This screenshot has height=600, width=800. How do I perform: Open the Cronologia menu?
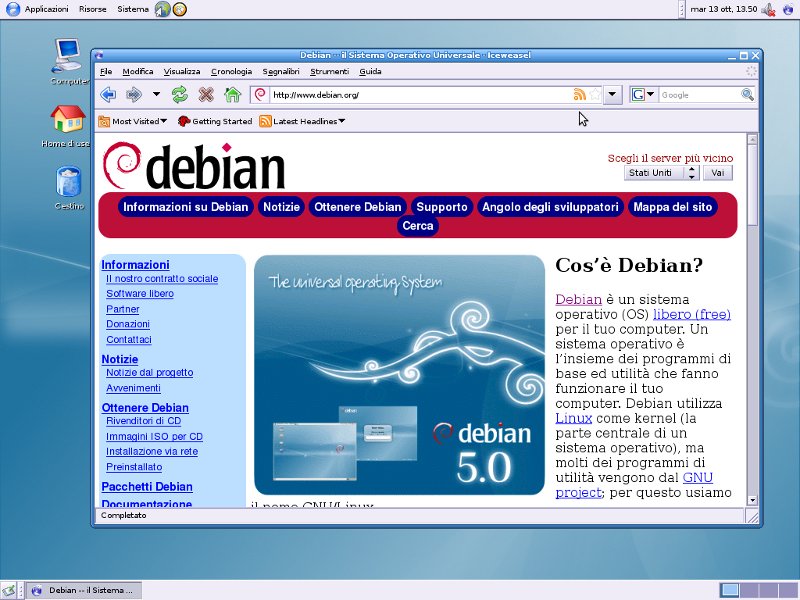click(232, 71)
